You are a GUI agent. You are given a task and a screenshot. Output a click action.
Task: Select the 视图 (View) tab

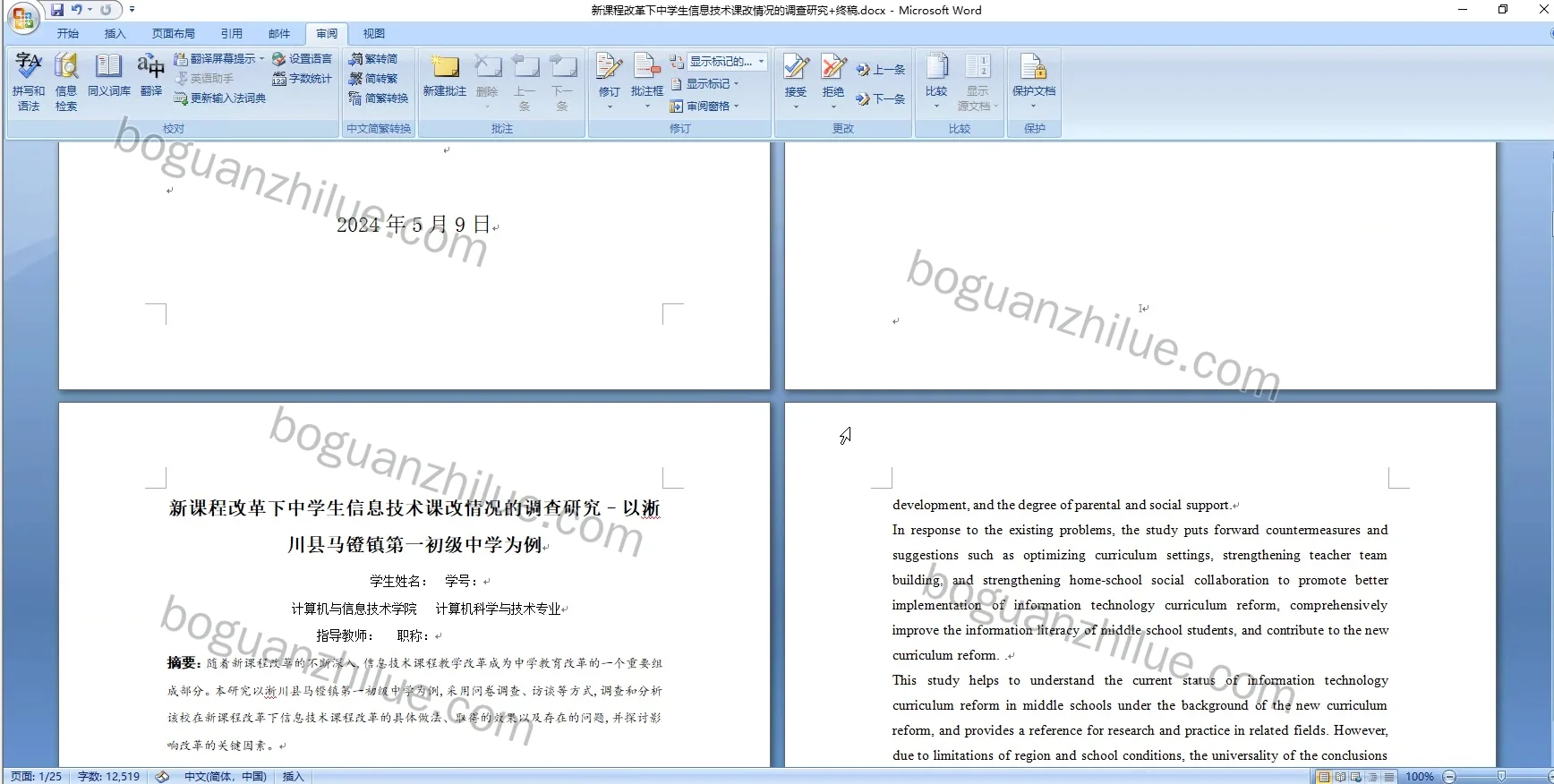click(x=374, y=34)
